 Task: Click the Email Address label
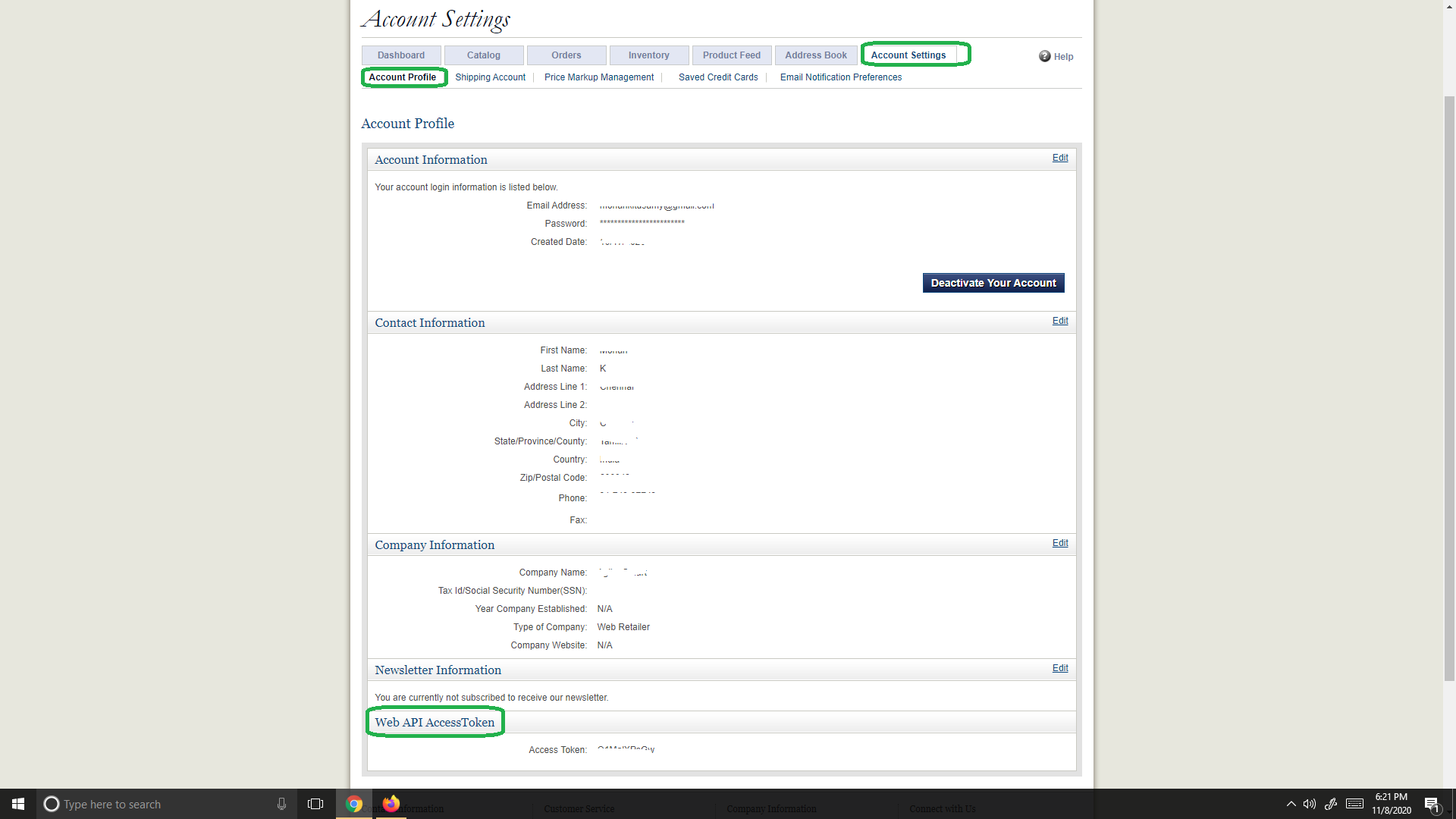click(557, 206)
